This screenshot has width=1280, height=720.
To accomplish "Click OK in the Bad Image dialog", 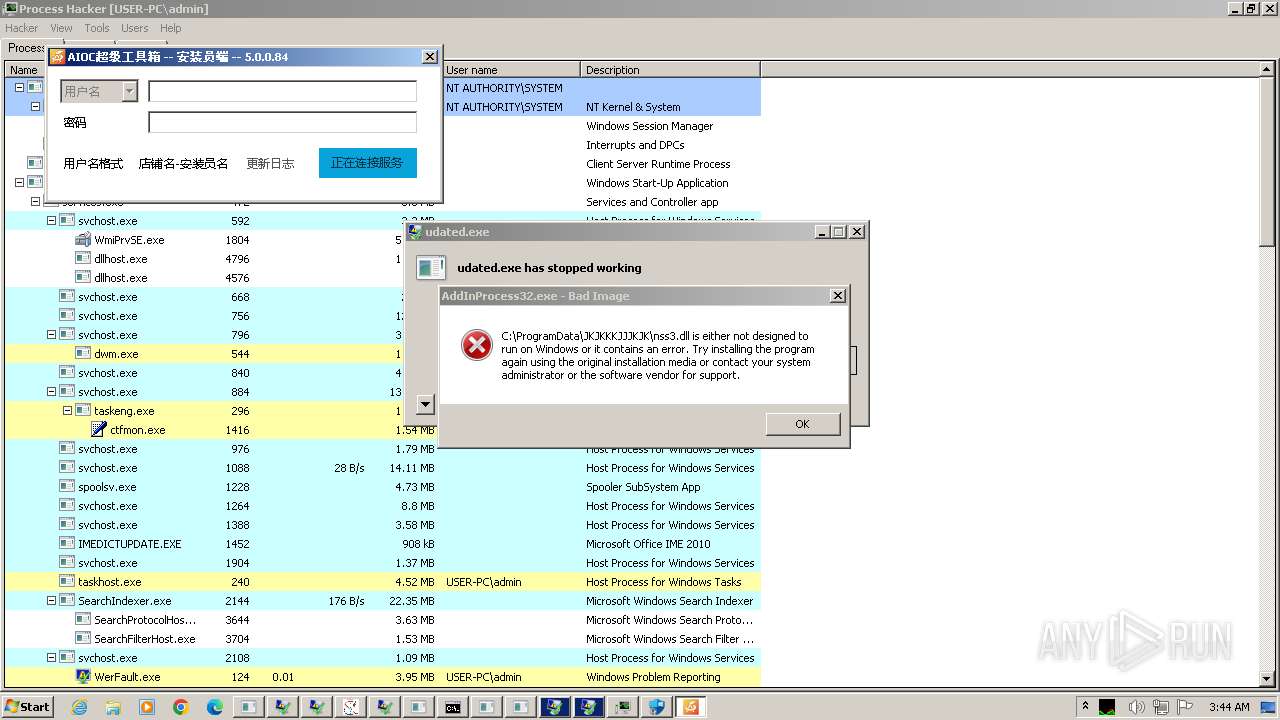I will tap(802, 424).
